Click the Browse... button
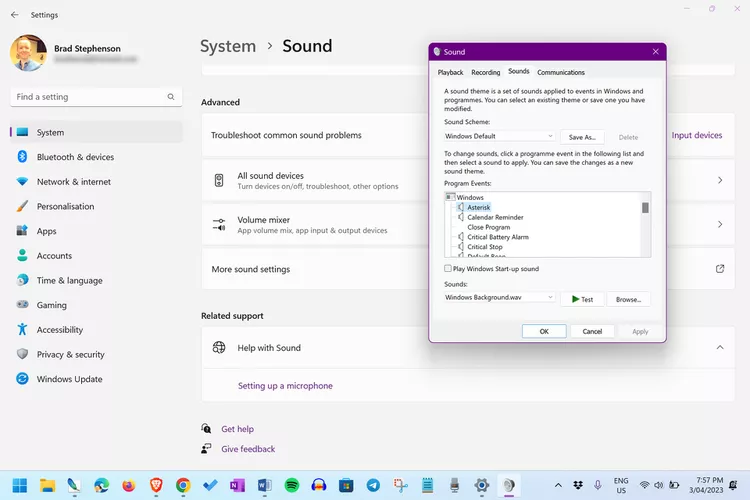Viewport: 750px width, 500px height. click(629, 300)
